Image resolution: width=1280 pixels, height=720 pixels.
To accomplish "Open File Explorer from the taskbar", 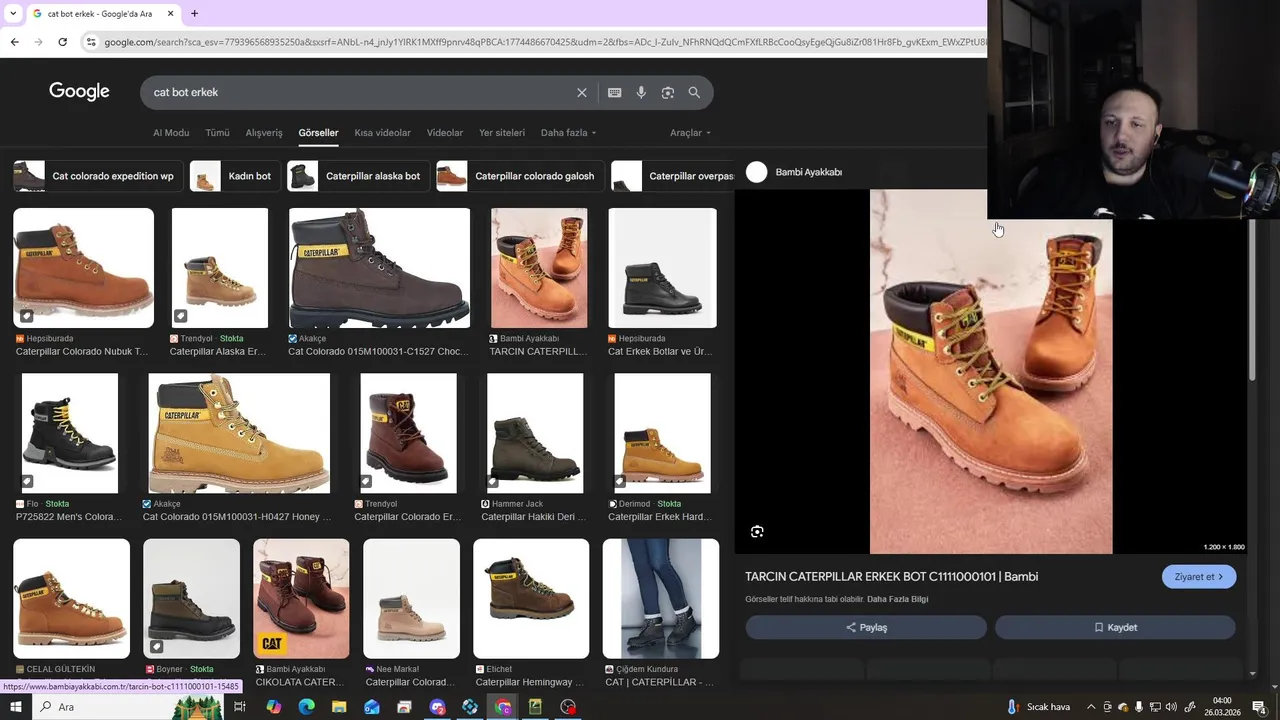I will pos(339,707).
